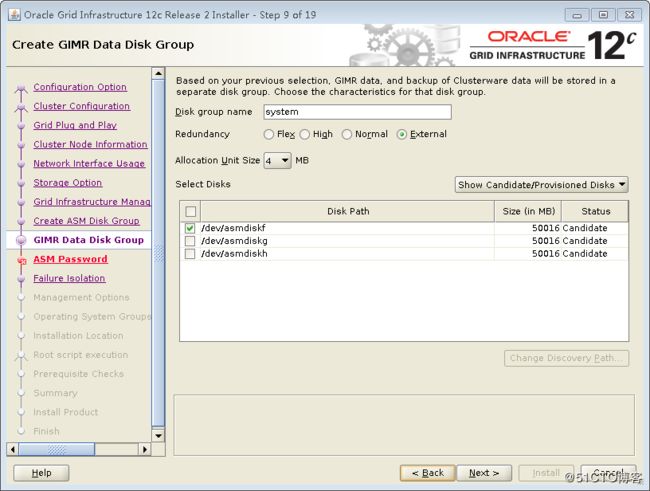This screenshot has height=491, width=650.
Task: Go to Create ASM Disk Group step
Action: pos(86,221)
